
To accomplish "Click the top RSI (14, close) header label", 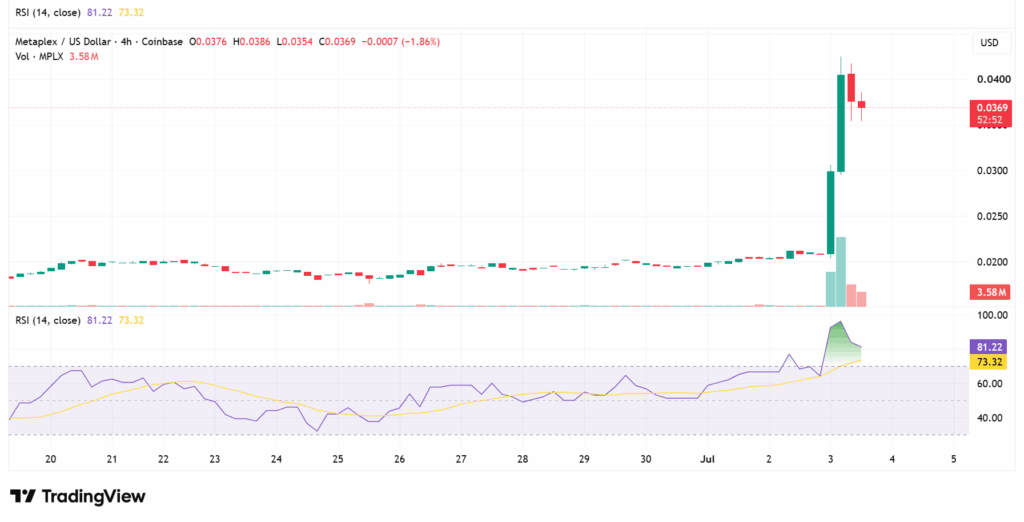I will pos(48,12).
